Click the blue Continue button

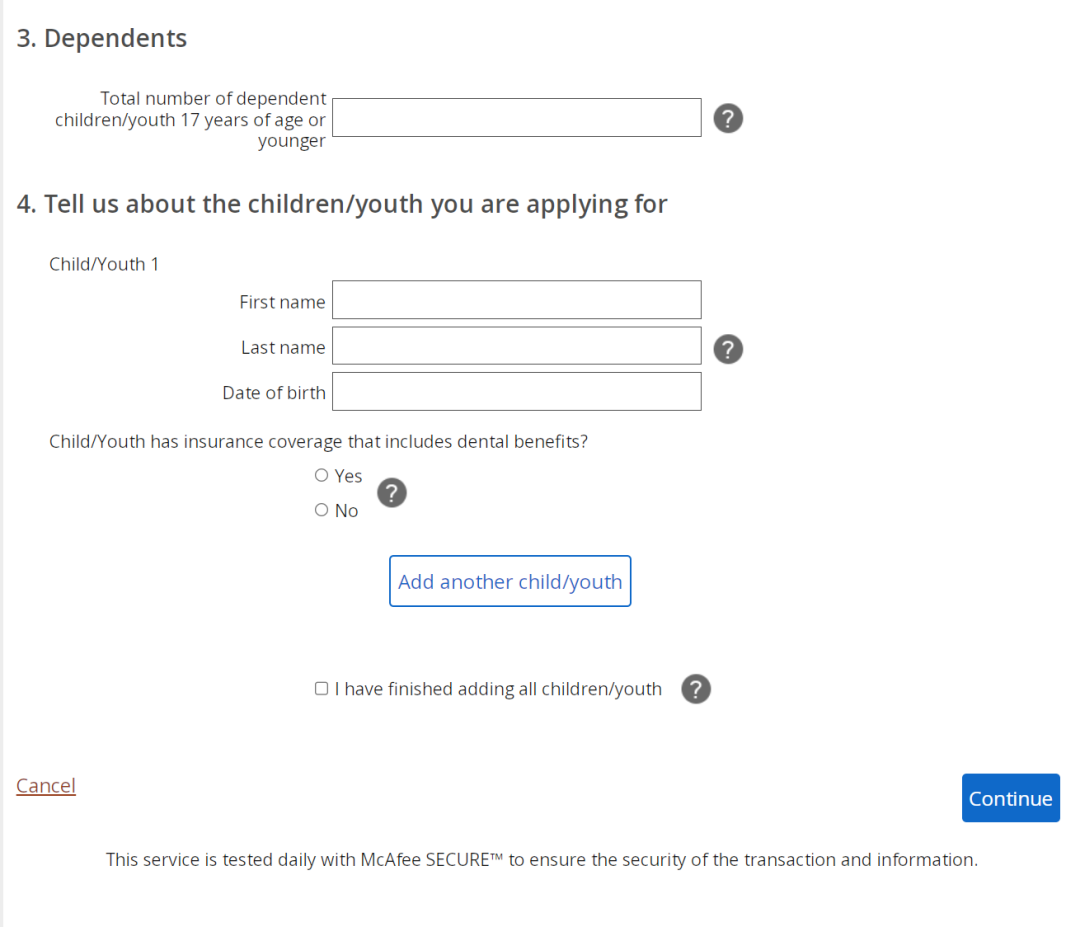point(1010,798)
